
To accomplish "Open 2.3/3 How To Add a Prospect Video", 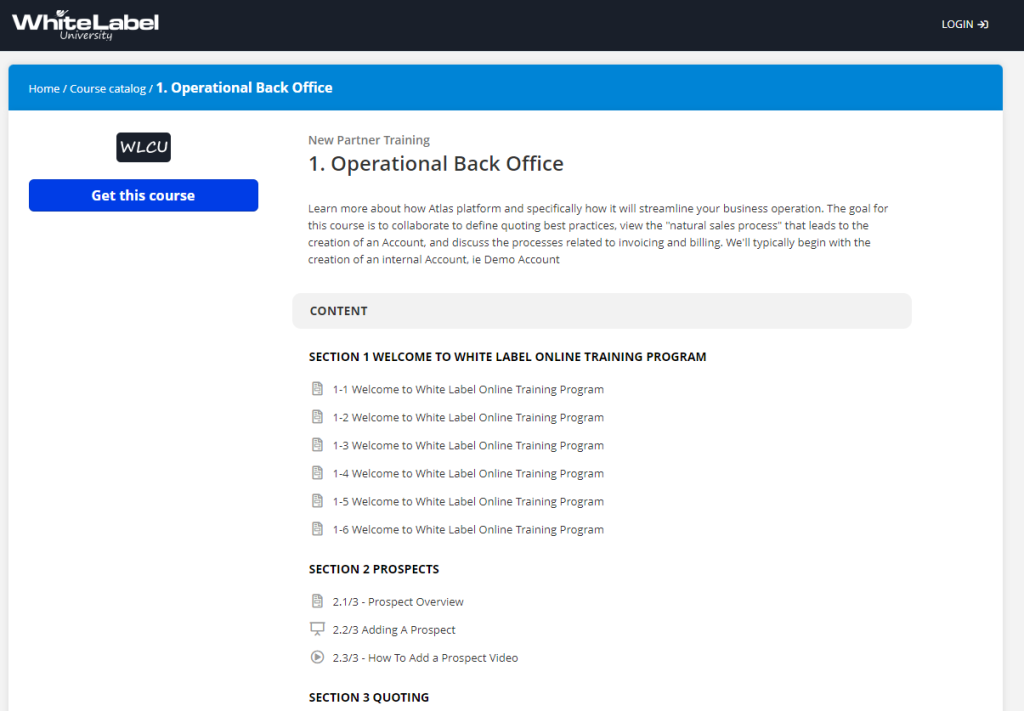I will [x=425, y=658].
